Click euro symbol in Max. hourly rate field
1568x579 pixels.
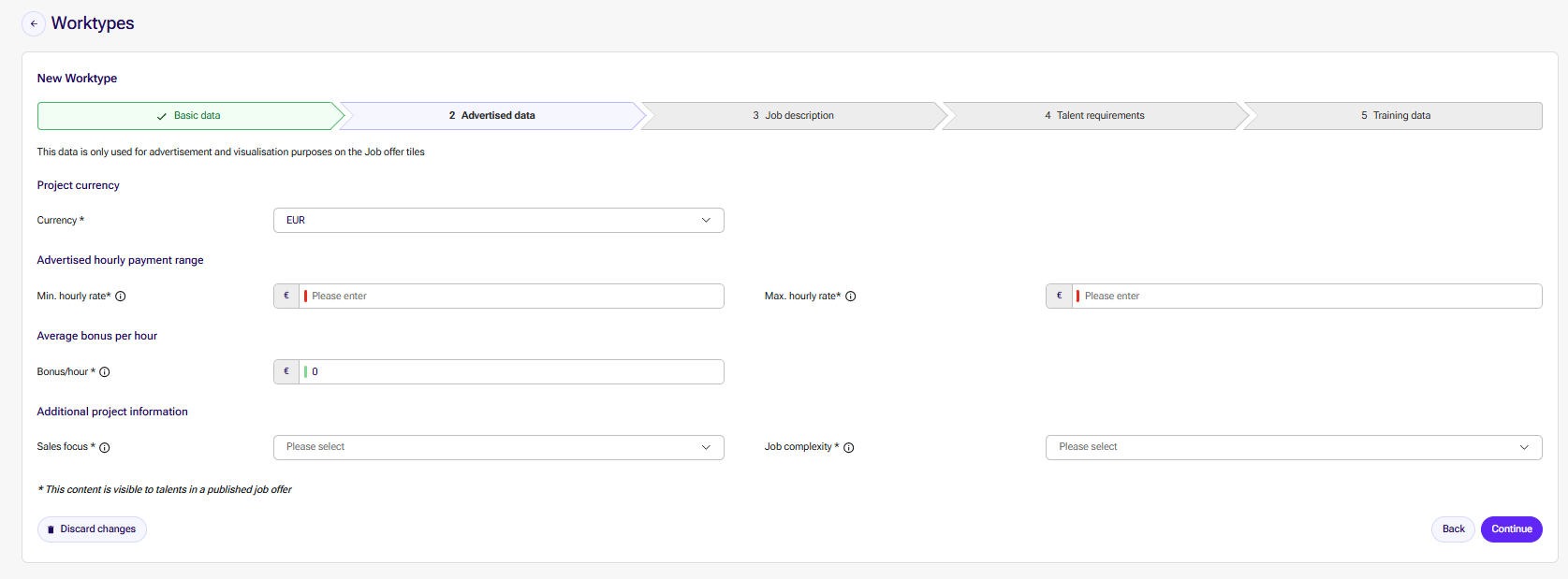click(1060, 296)
